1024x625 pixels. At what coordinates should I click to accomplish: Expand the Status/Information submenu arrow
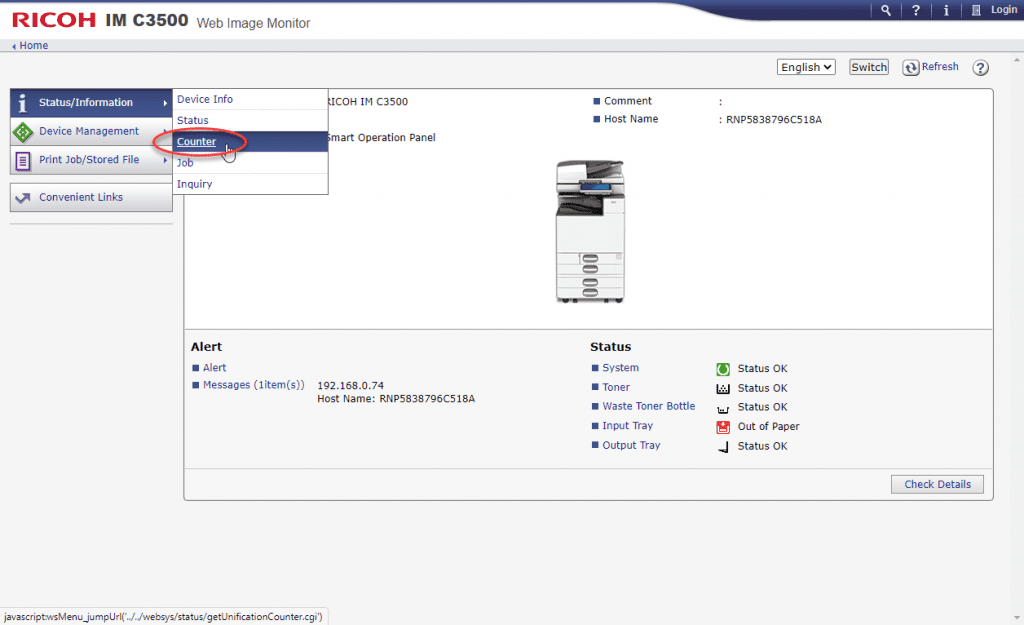(165, 103)
